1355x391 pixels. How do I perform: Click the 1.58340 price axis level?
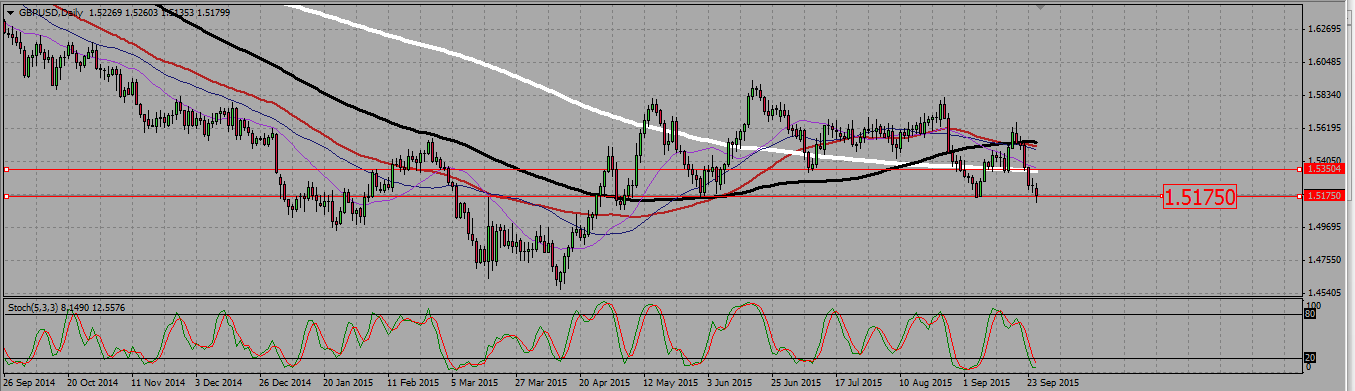[1324, 95]
